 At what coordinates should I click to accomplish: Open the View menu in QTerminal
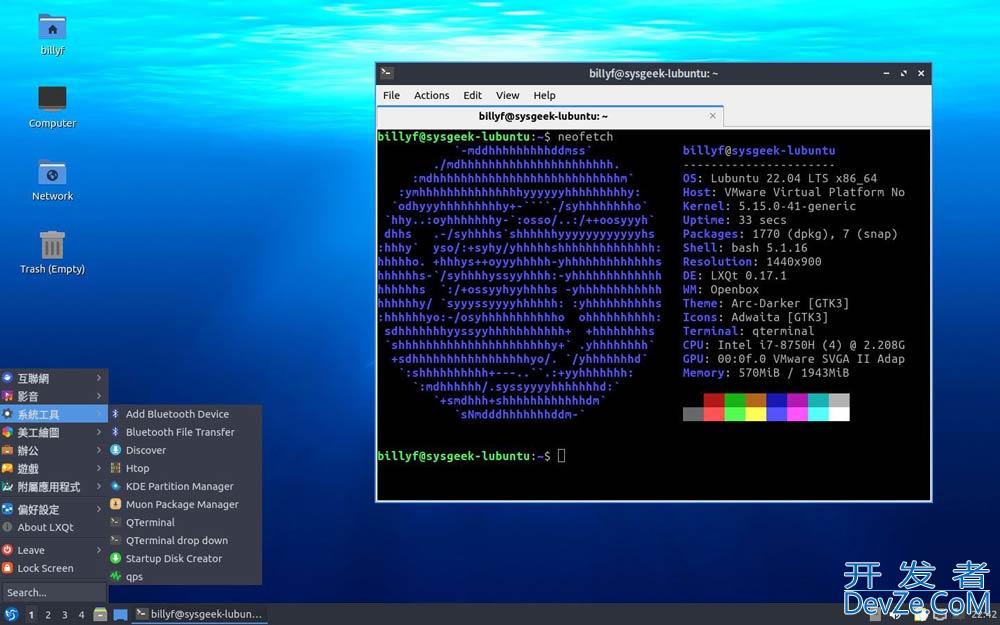click(x=507, y=95)
